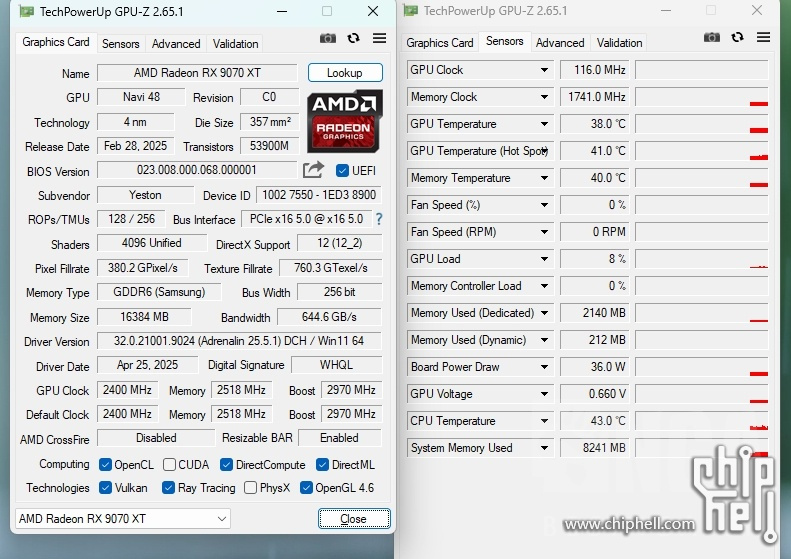This screenshot has width=791, height=559.
Task: Expand the Board Power Draw sensor dropdown
Action: click(544, 367)
